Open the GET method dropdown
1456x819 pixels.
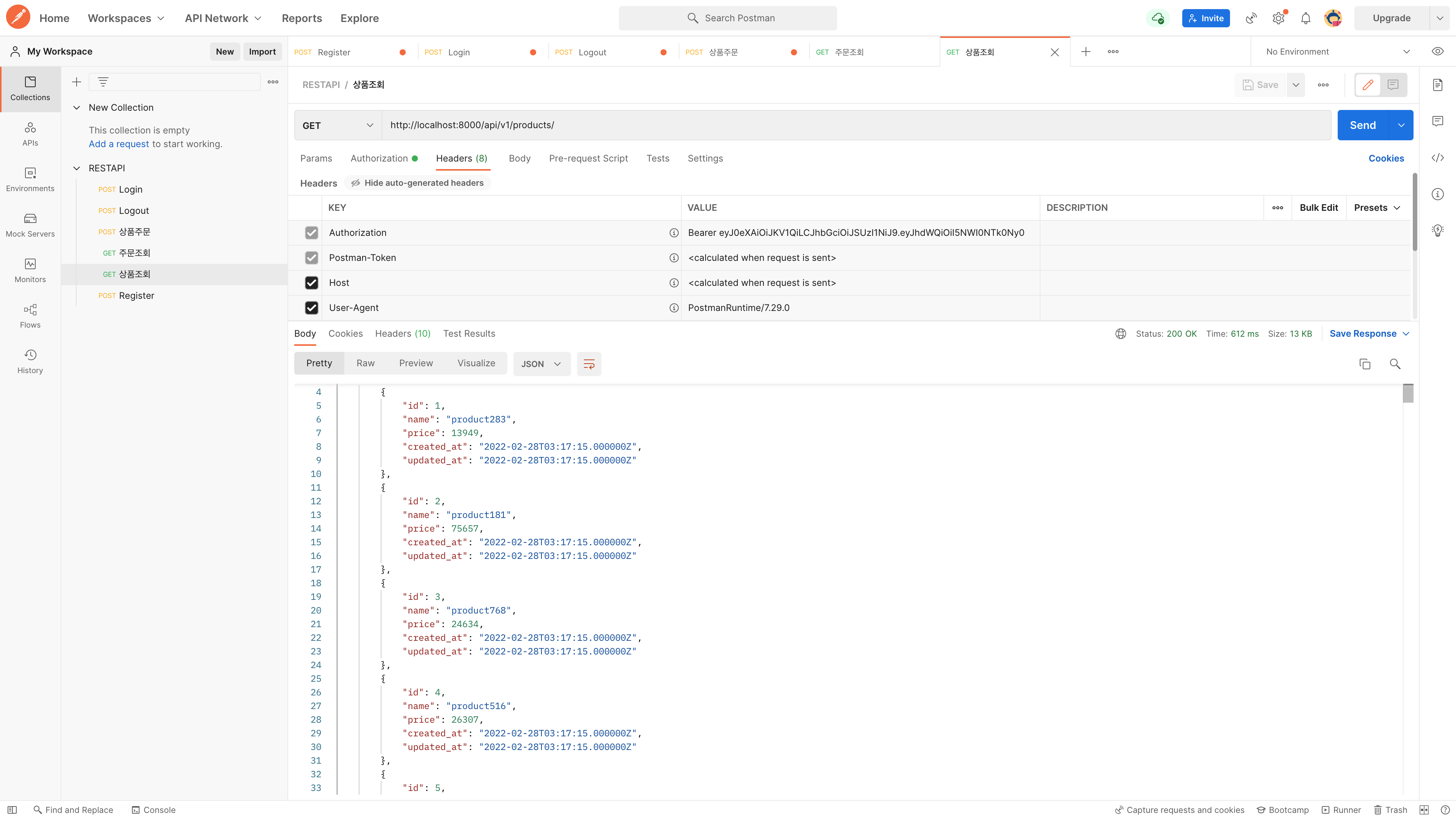[337, 125]
